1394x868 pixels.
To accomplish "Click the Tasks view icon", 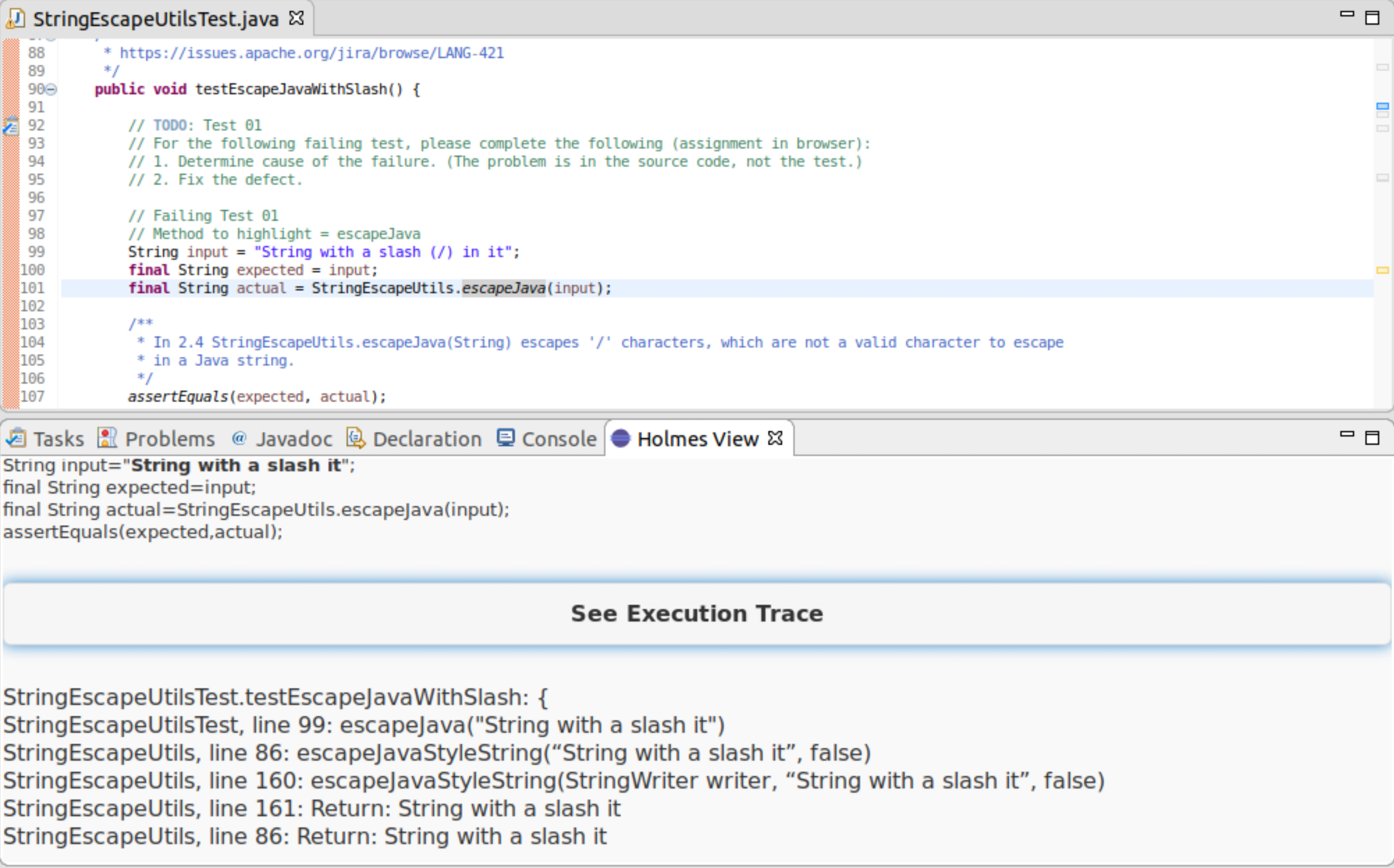I will 16,438.
